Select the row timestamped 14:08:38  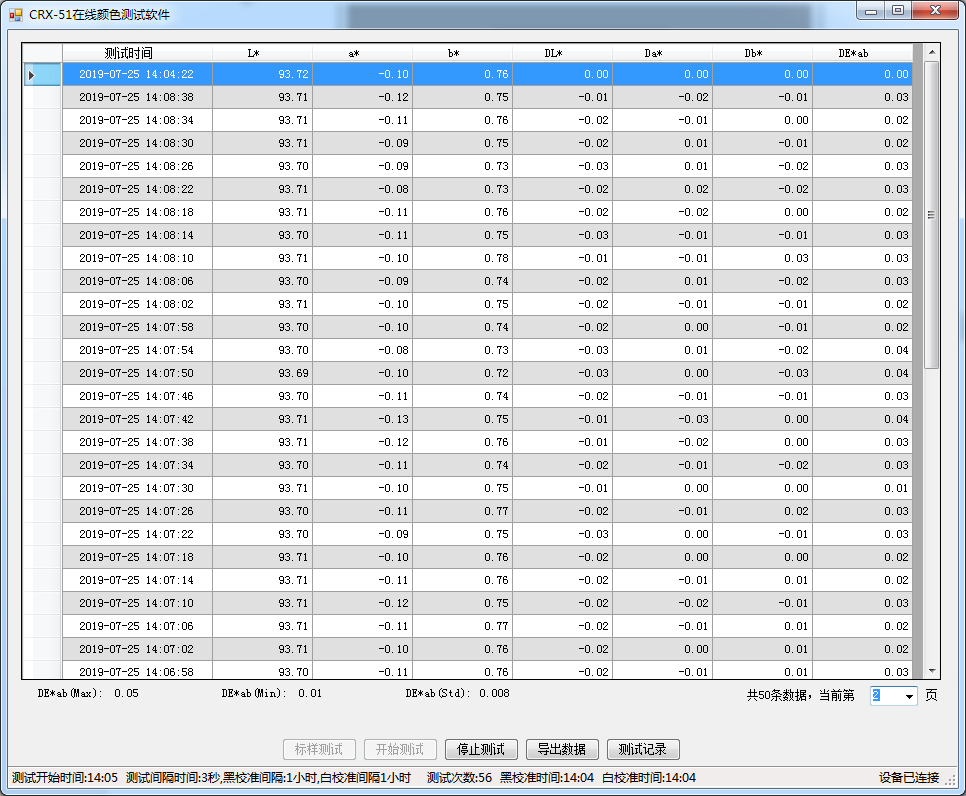pos(137,97)
